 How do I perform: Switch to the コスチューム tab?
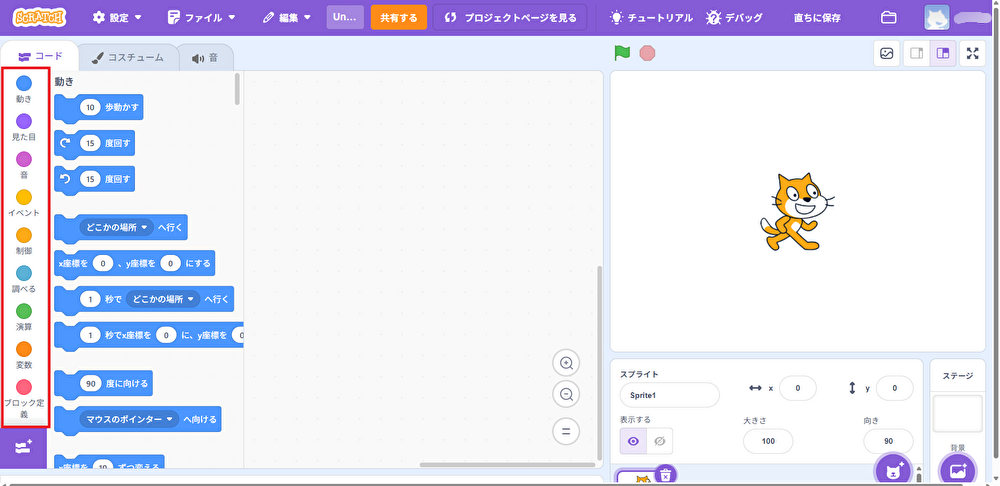(127, 57)
